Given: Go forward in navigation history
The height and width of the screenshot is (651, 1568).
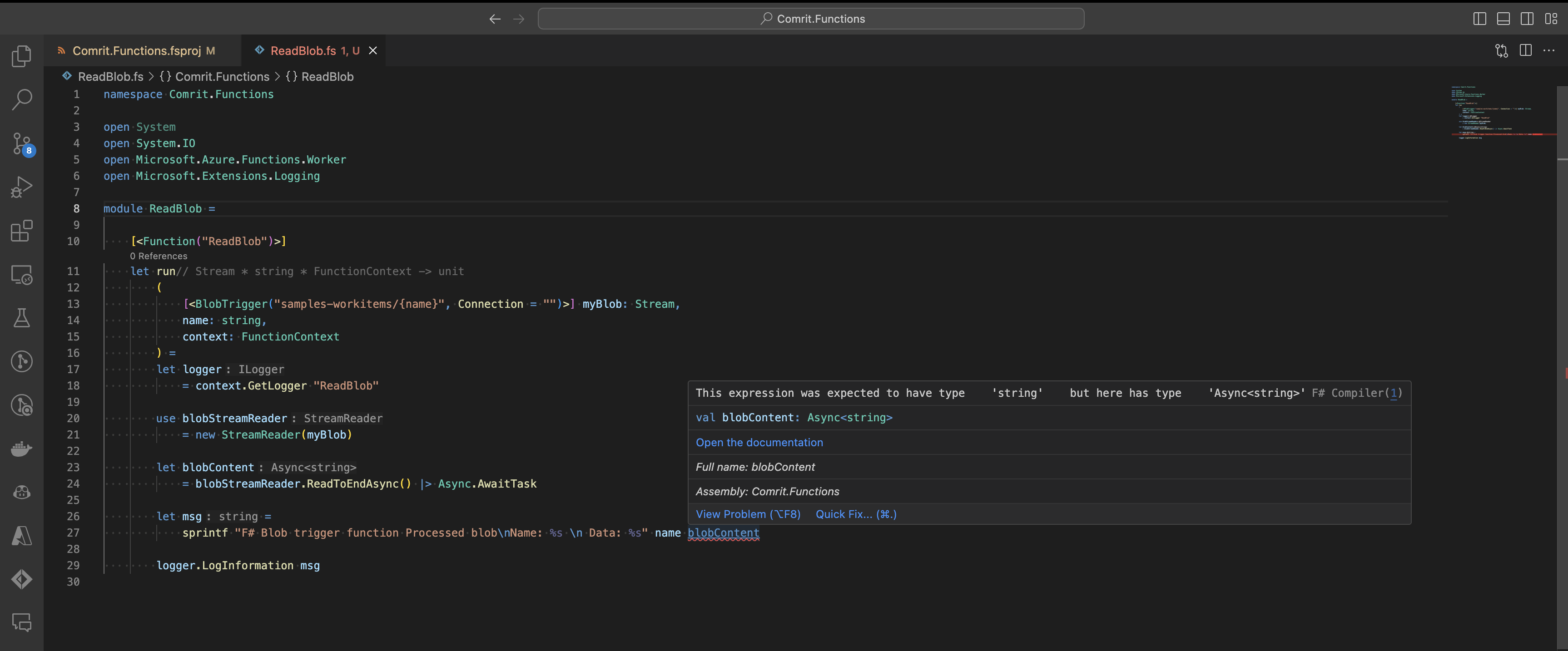Looking at the screenshot, I should click(x=519, y=19).
